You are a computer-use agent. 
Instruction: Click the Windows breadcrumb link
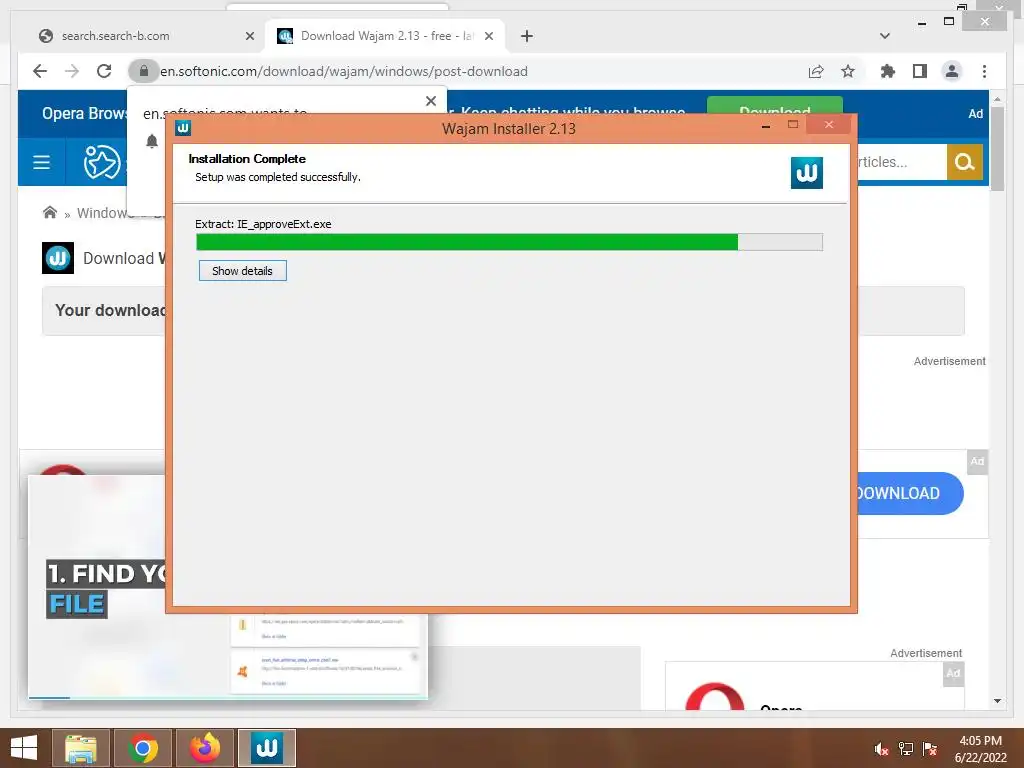coord(102,213)
